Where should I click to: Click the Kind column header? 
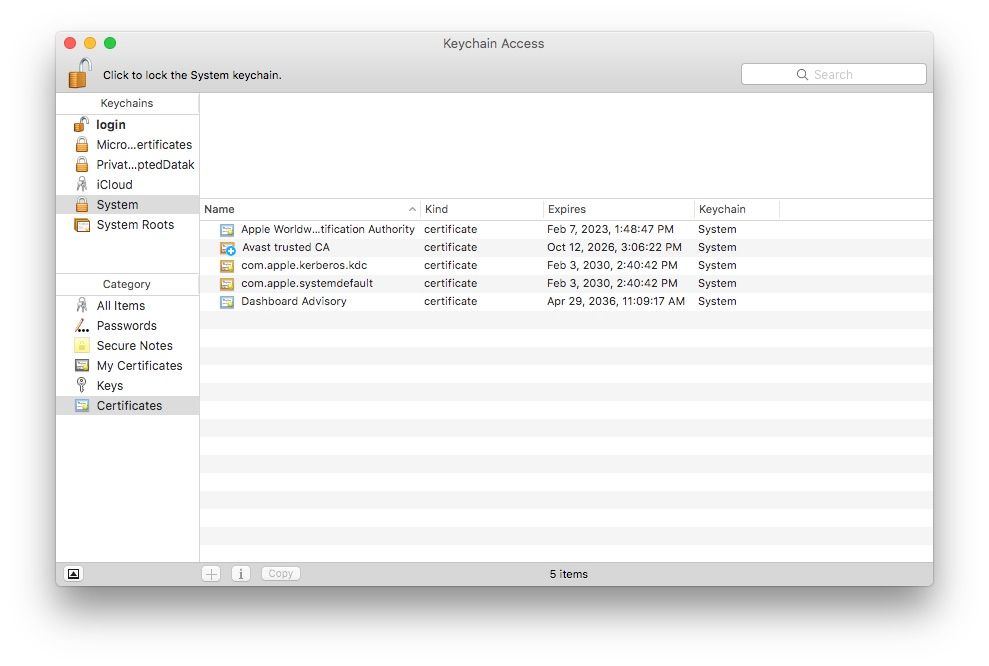click(434, 209)
